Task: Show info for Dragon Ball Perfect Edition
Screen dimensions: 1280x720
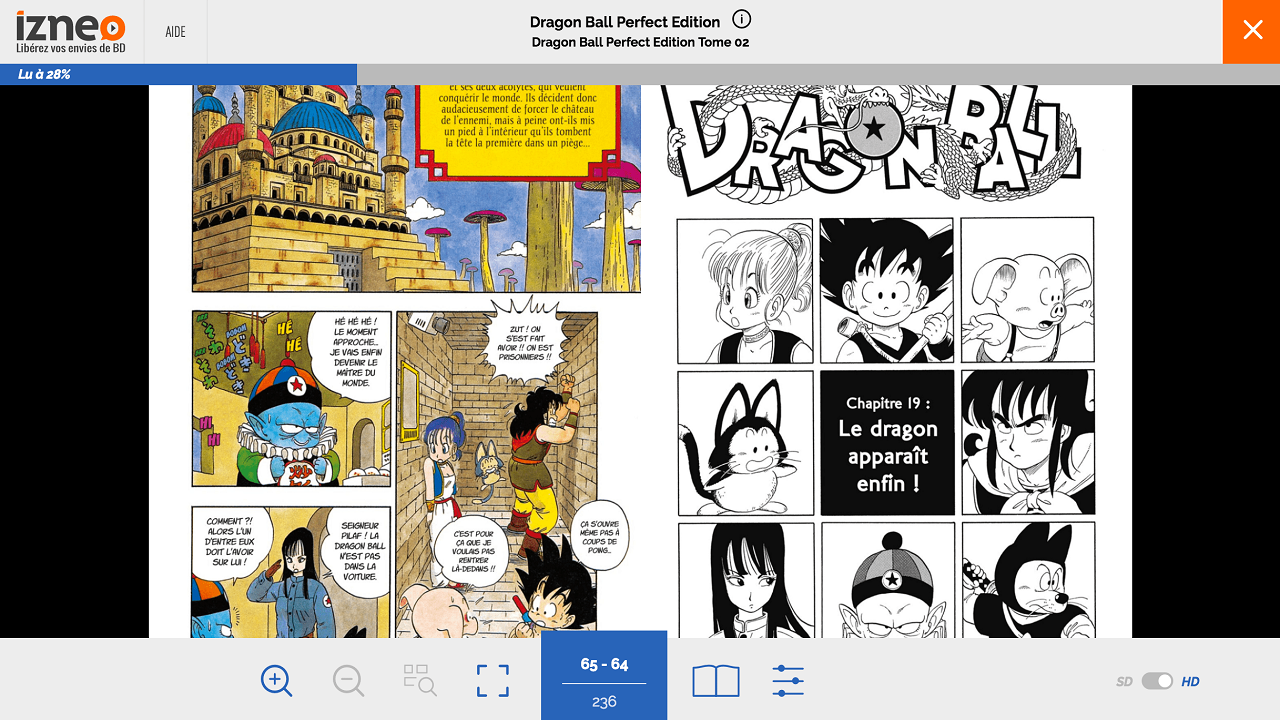Action: (741, 19)
